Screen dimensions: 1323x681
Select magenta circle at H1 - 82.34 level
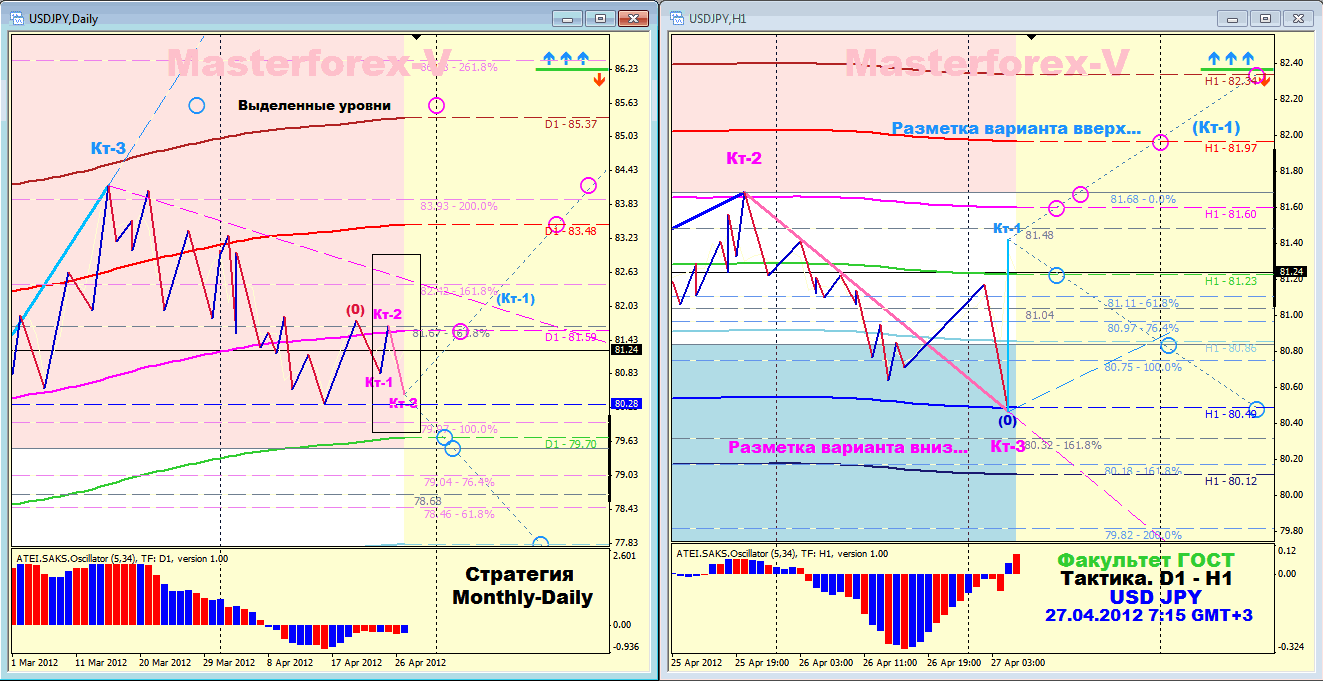[1256, 76]
